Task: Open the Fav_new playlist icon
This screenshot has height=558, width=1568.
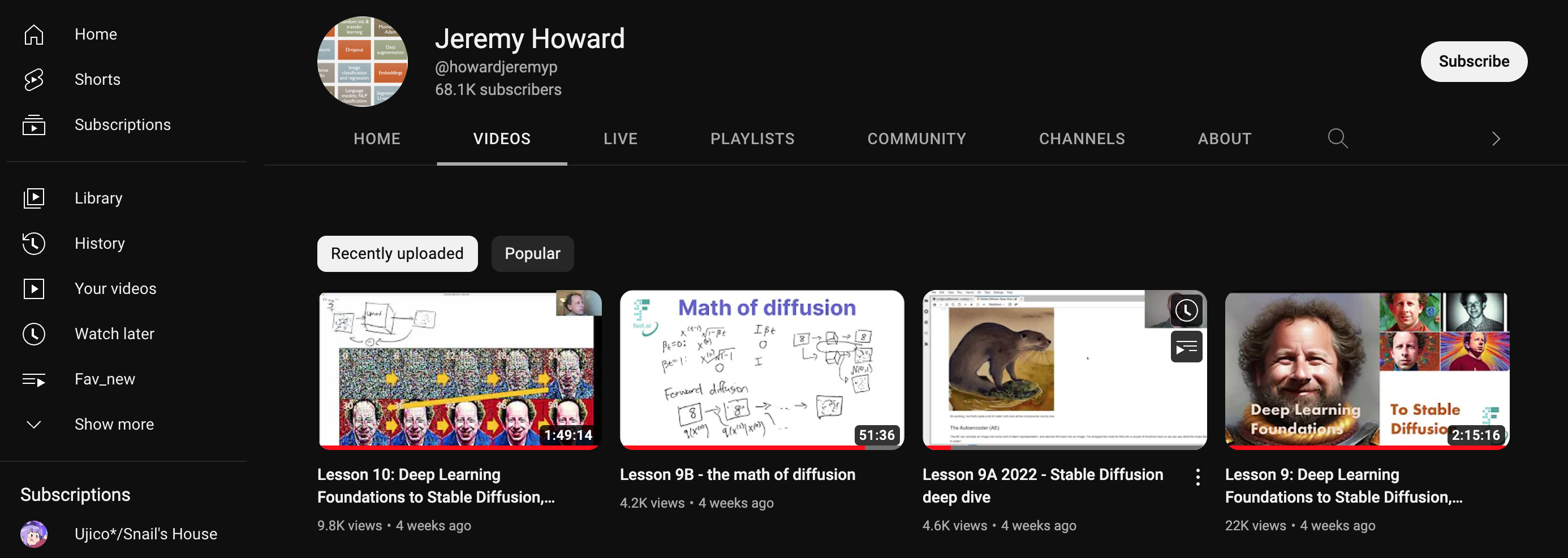Action: (34, 379)
